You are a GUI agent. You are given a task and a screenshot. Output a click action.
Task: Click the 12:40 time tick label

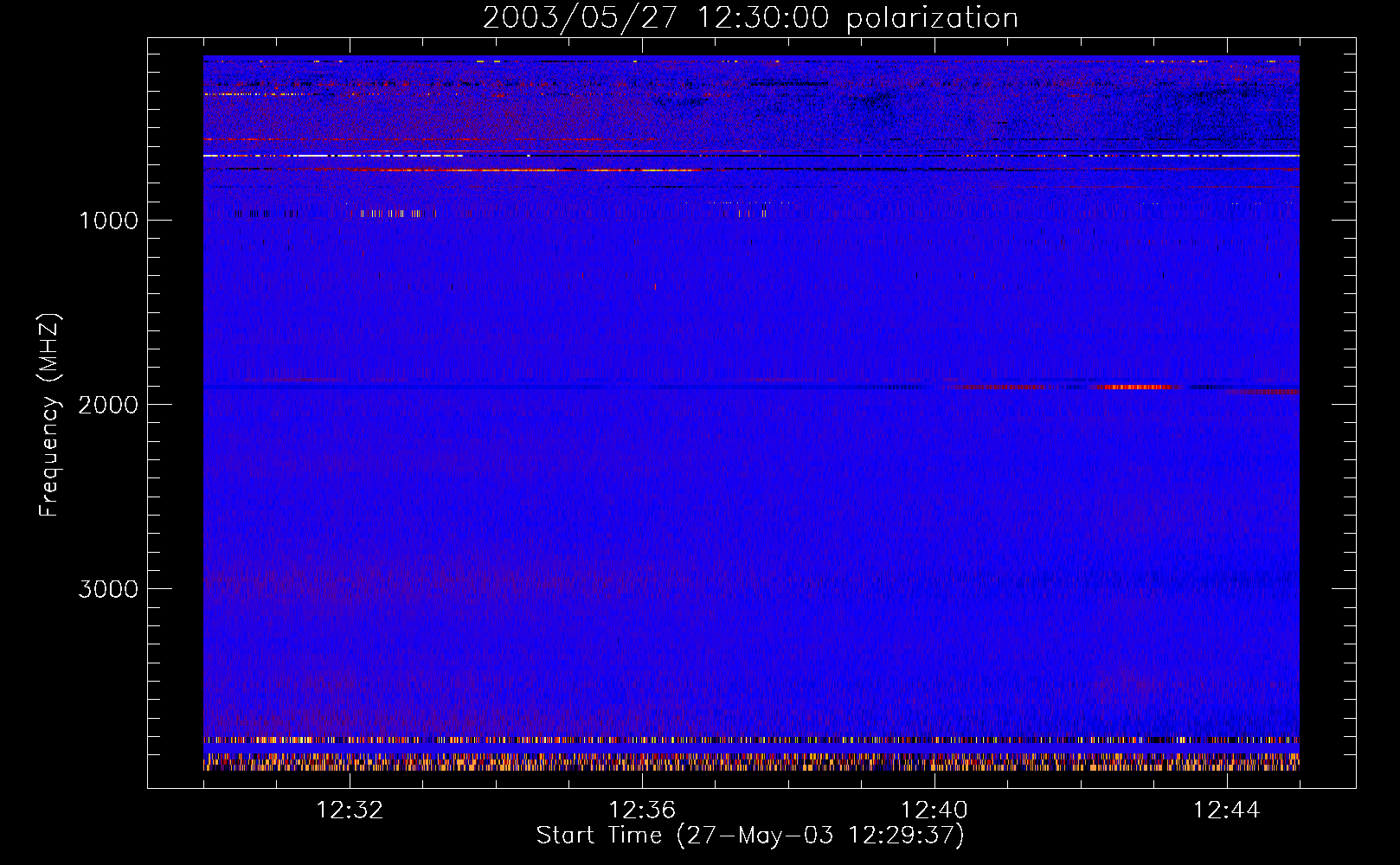934,811
